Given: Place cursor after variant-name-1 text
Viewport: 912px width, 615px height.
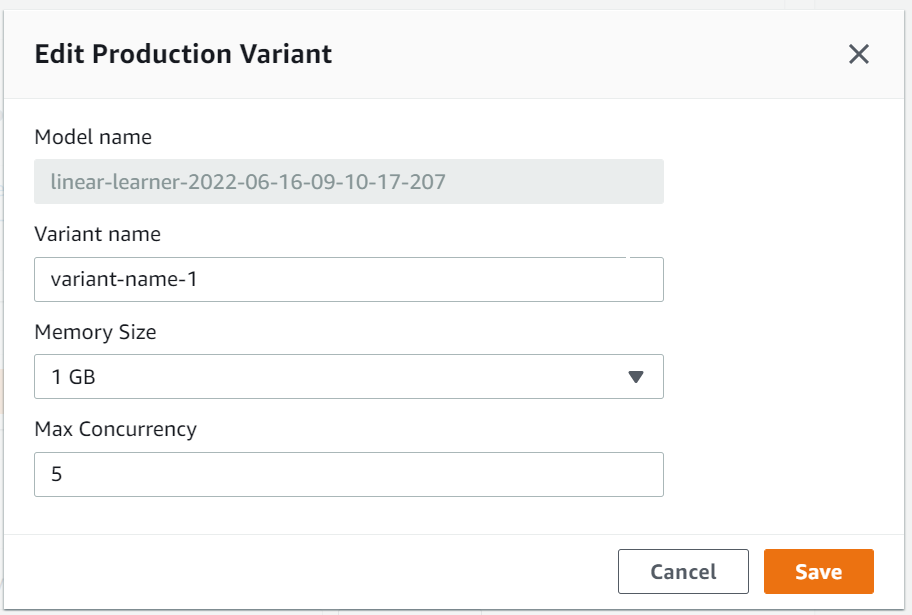Looking at the screenshot, I should [200, 279].
